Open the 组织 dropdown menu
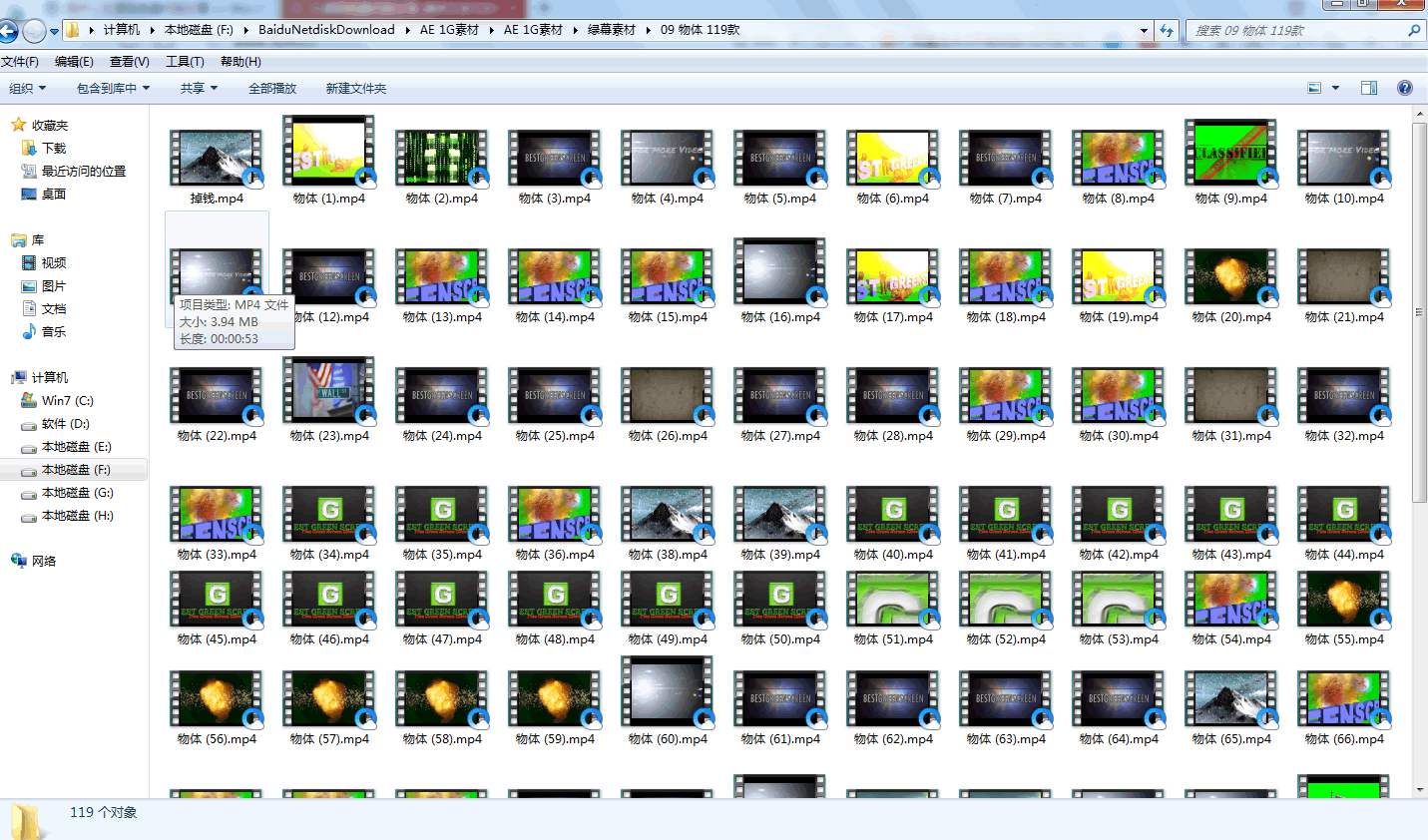This screenshot has height=840, width=1428. click(x=28, y=88)
